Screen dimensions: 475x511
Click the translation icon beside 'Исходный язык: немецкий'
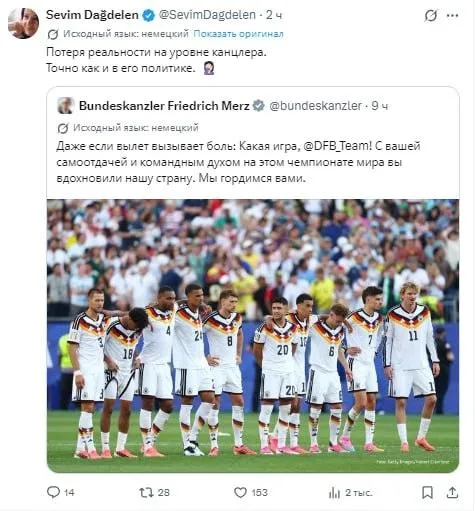coord(53,34)
